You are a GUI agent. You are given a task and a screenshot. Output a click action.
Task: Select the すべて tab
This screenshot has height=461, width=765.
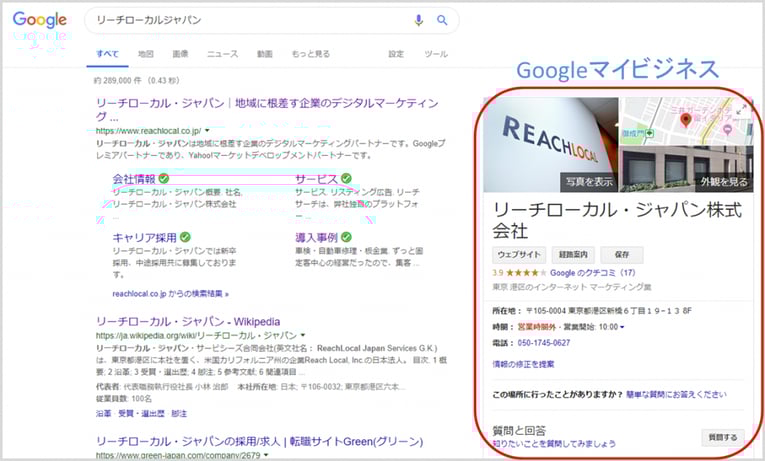click(107, 54)
